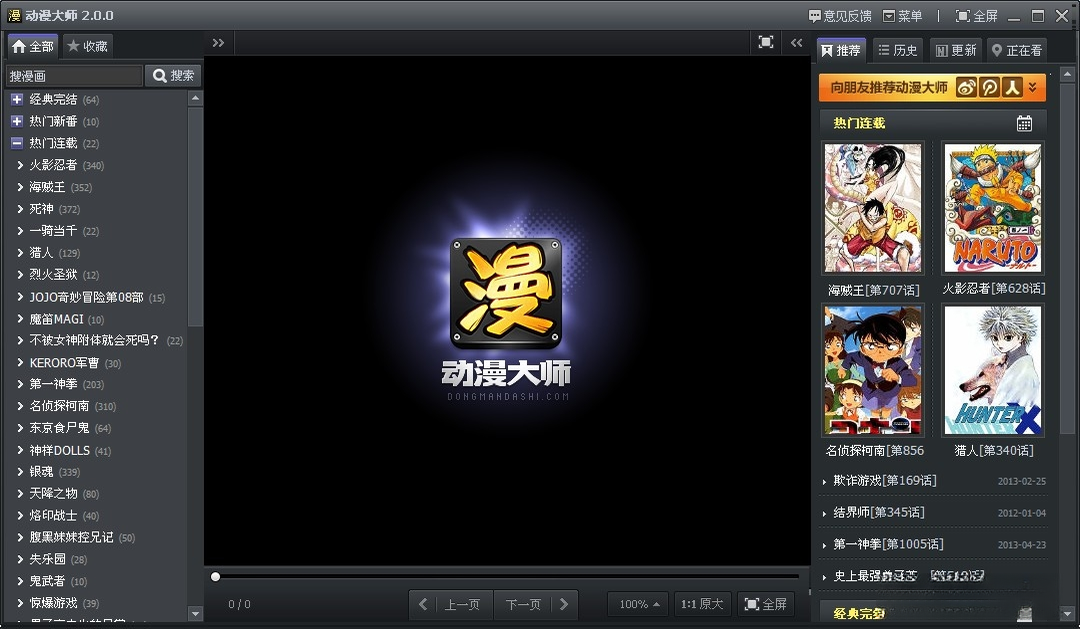The width and height of the screenshot is (1080, 629).
Task: Click the page progress slider handle
Action: point(216,577)
